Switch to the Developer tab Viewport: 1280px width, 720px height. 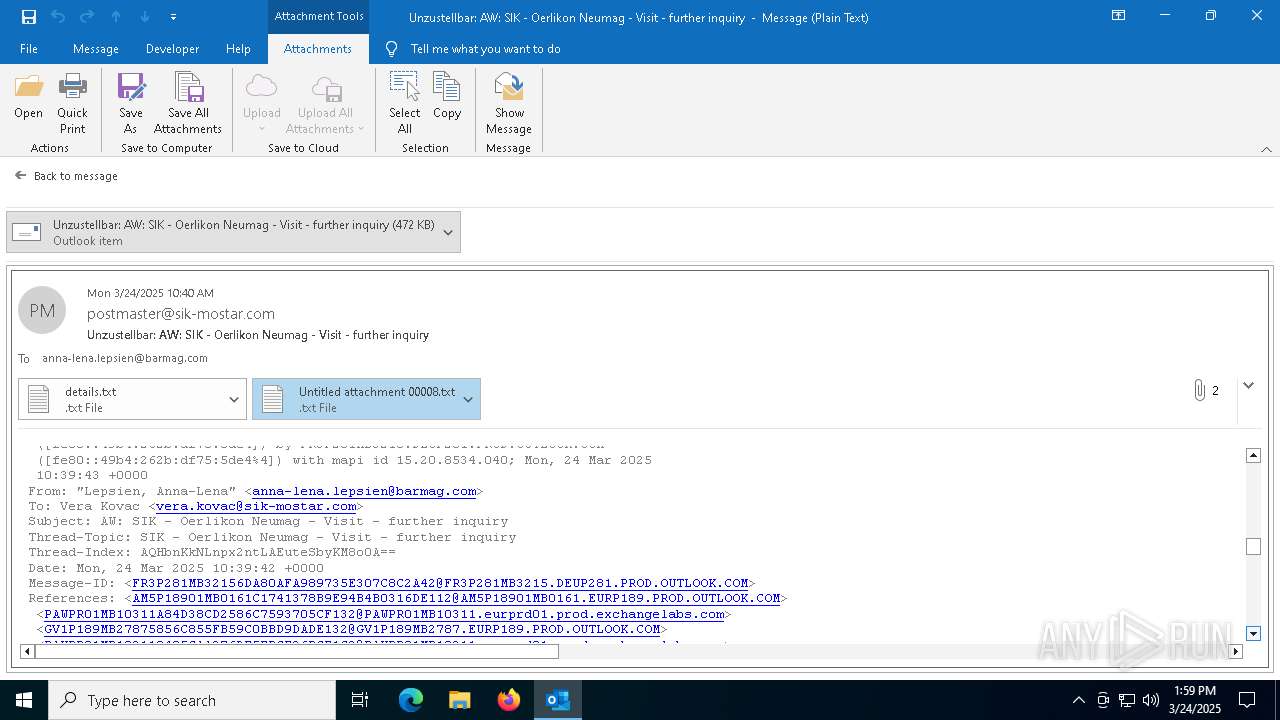pos(172,49)
